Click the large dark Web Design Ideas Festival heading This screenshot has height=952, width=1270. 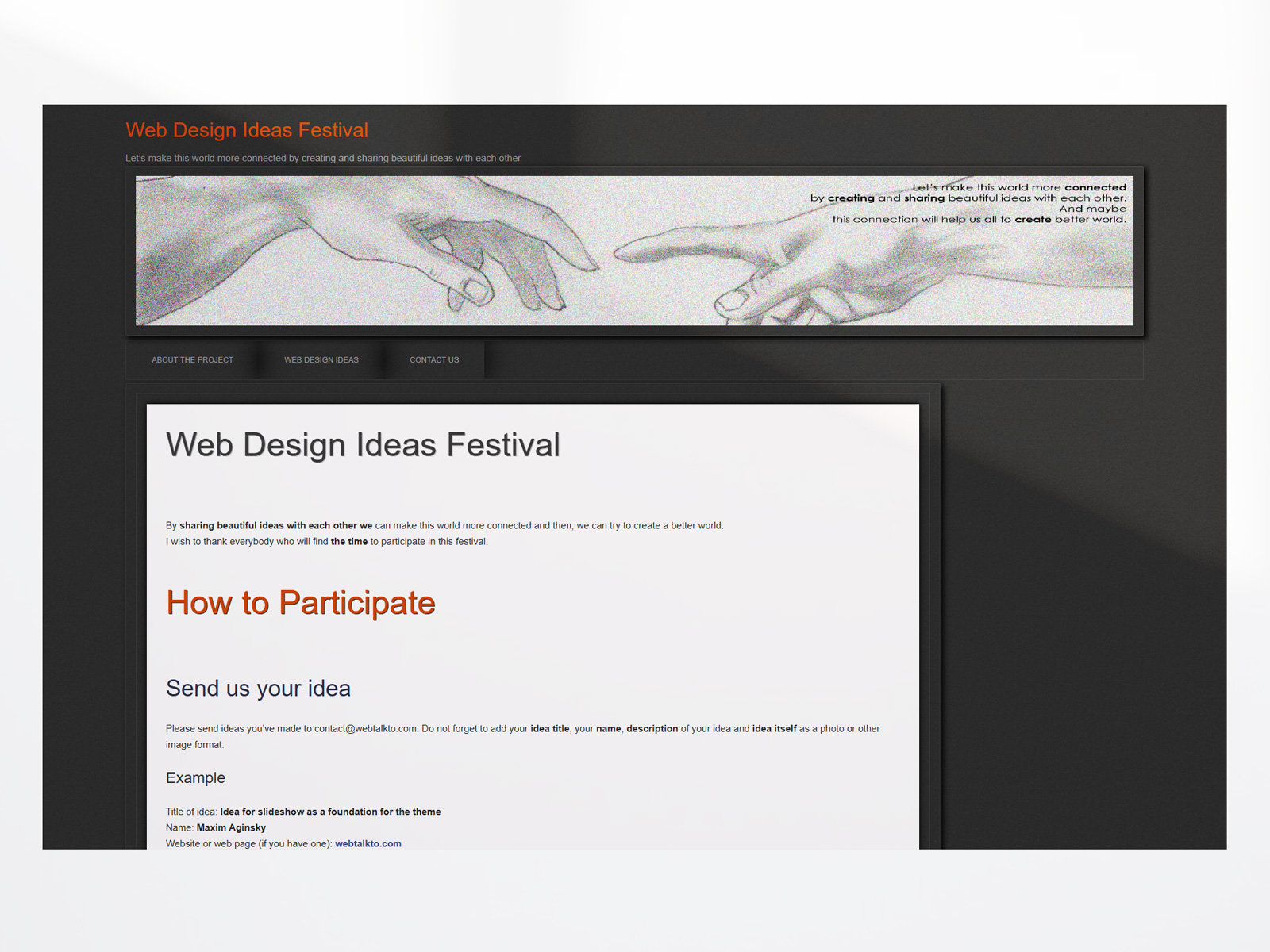[x=363, y=444]
